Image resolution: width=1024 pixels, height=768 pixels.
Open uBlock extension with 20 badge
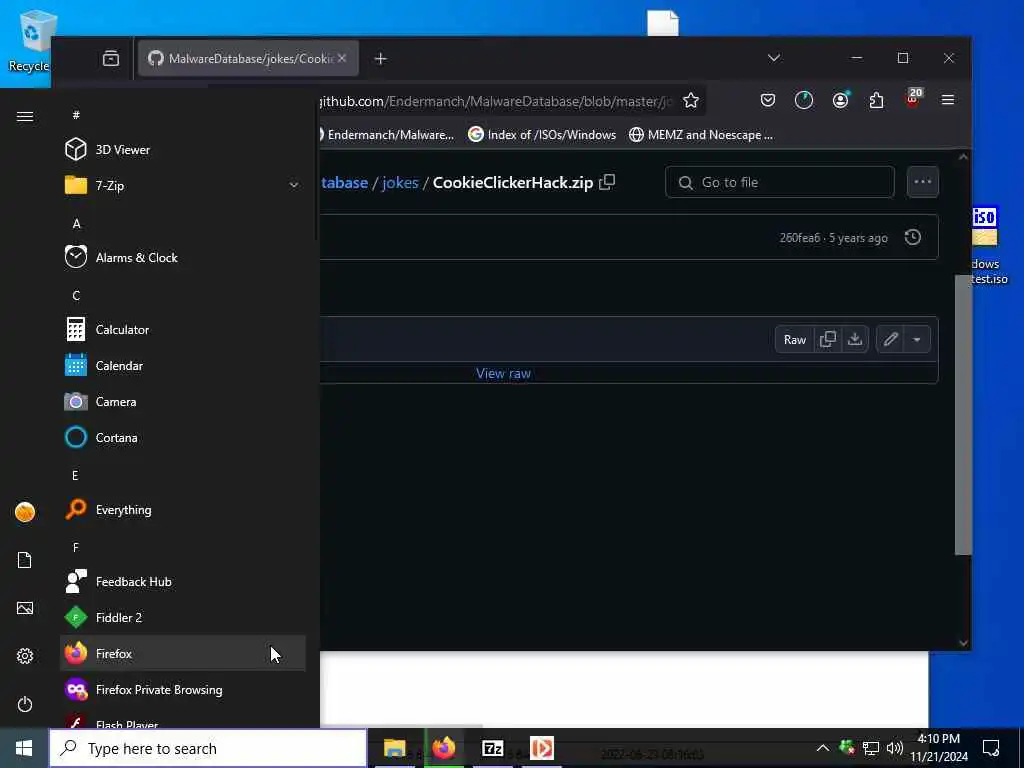click(913, 99)
